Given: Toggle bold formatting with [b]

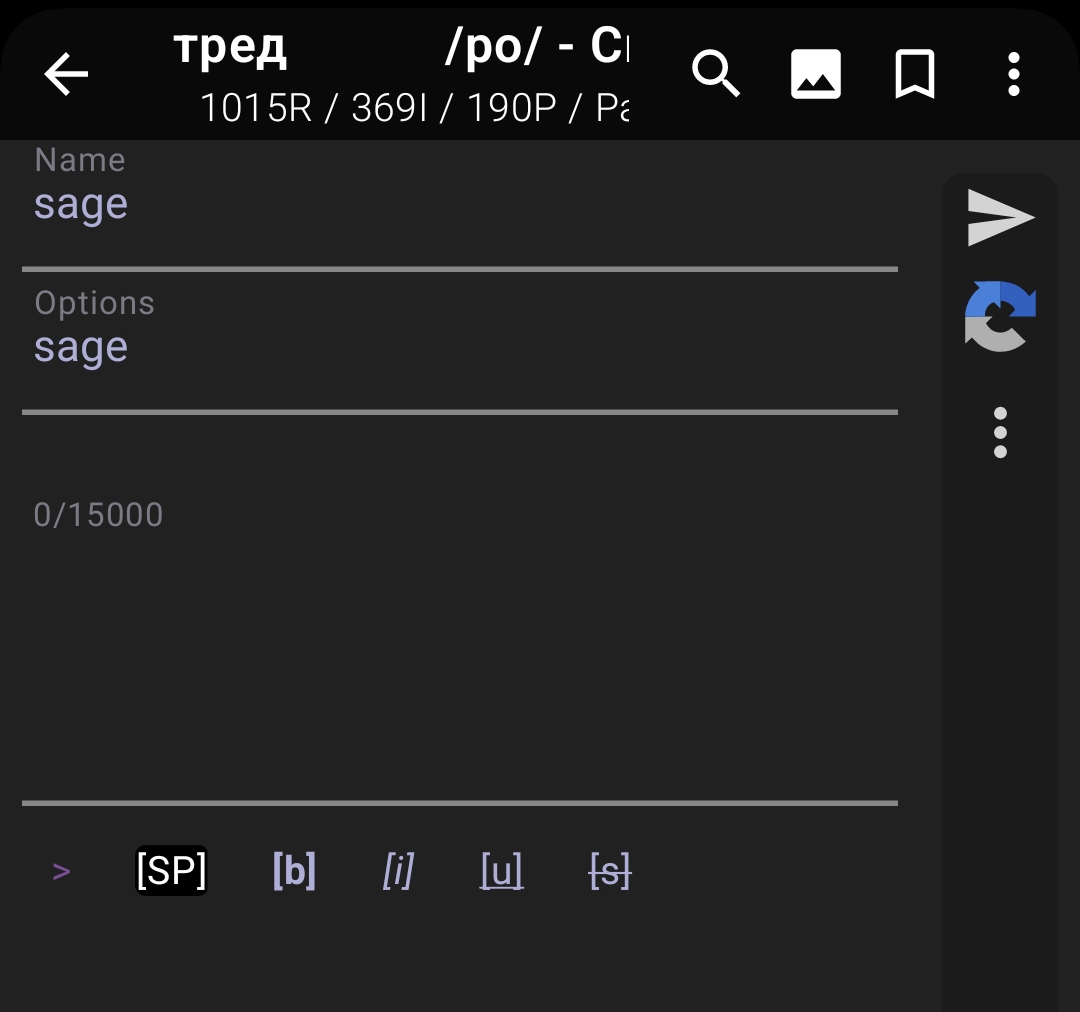Looking at the screenshot, I should (294, 872).
